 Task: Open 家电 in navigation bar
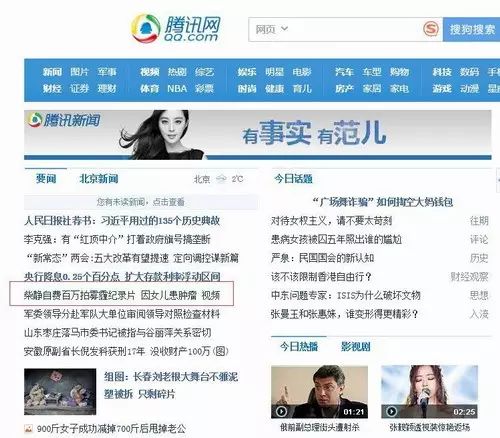pos(399,89)
